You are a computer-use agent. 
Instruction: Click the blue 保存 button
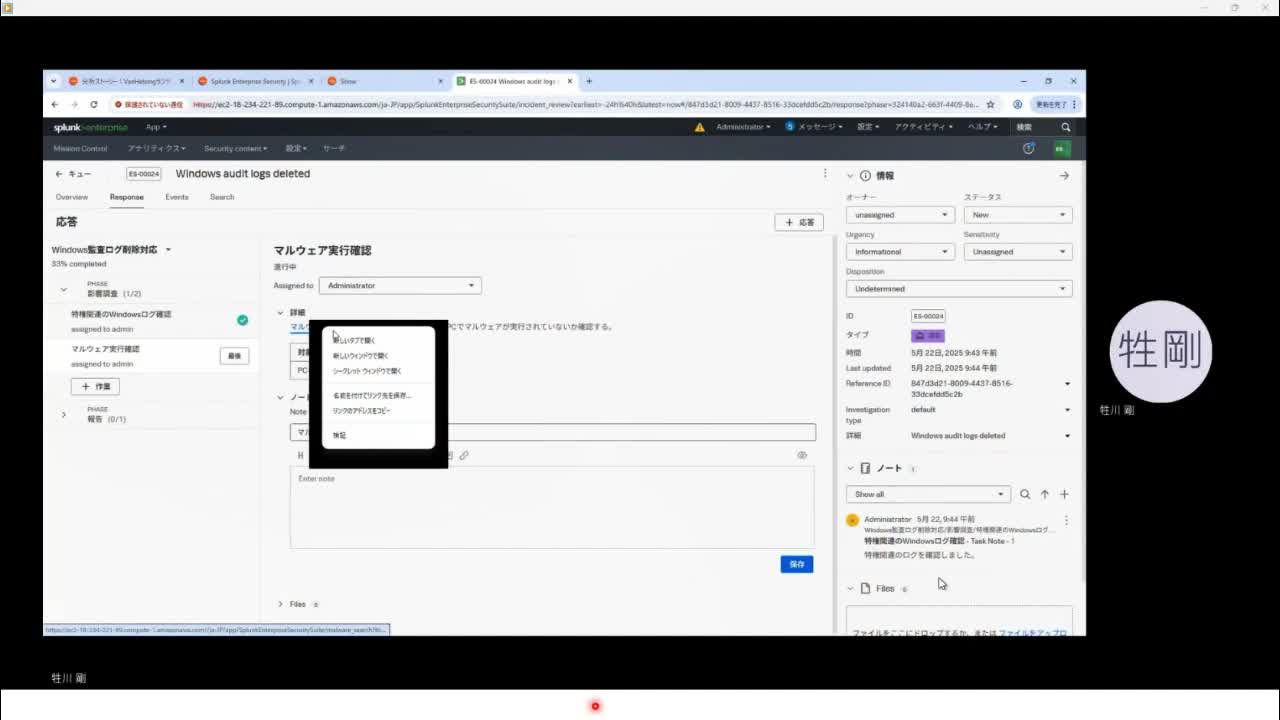pos(796,564)
